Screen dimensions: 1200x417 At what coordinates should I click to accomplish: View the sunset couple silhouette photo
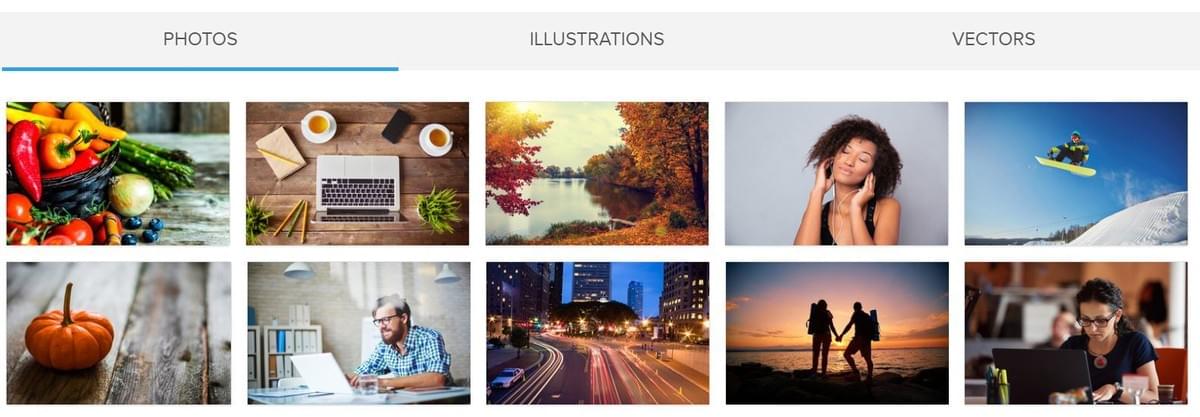tap(837, 333)
